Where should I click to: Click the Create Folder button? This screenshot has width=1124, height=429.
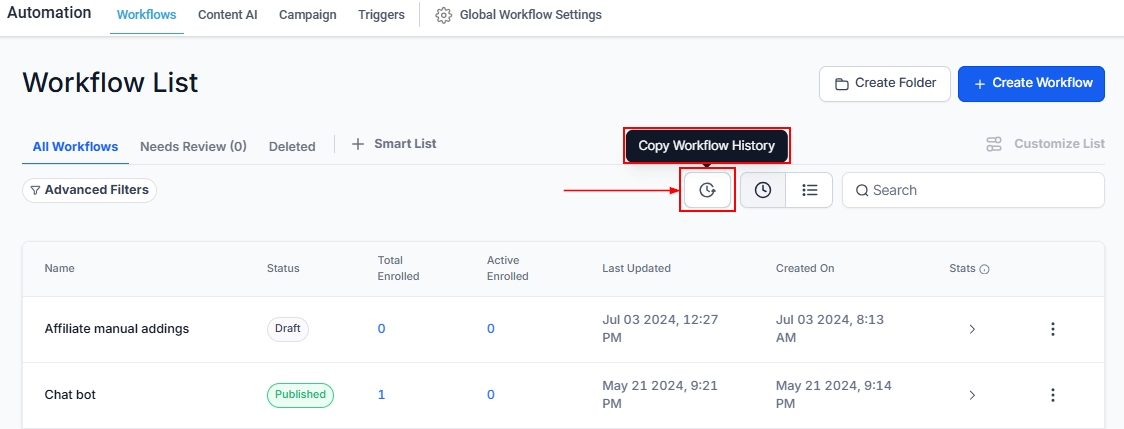click(x=884, y=83)
